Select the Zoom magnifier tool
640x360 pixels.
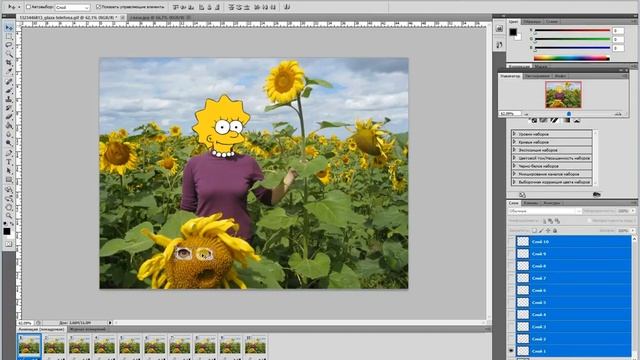pyautogui.click(x=9, y=216)
